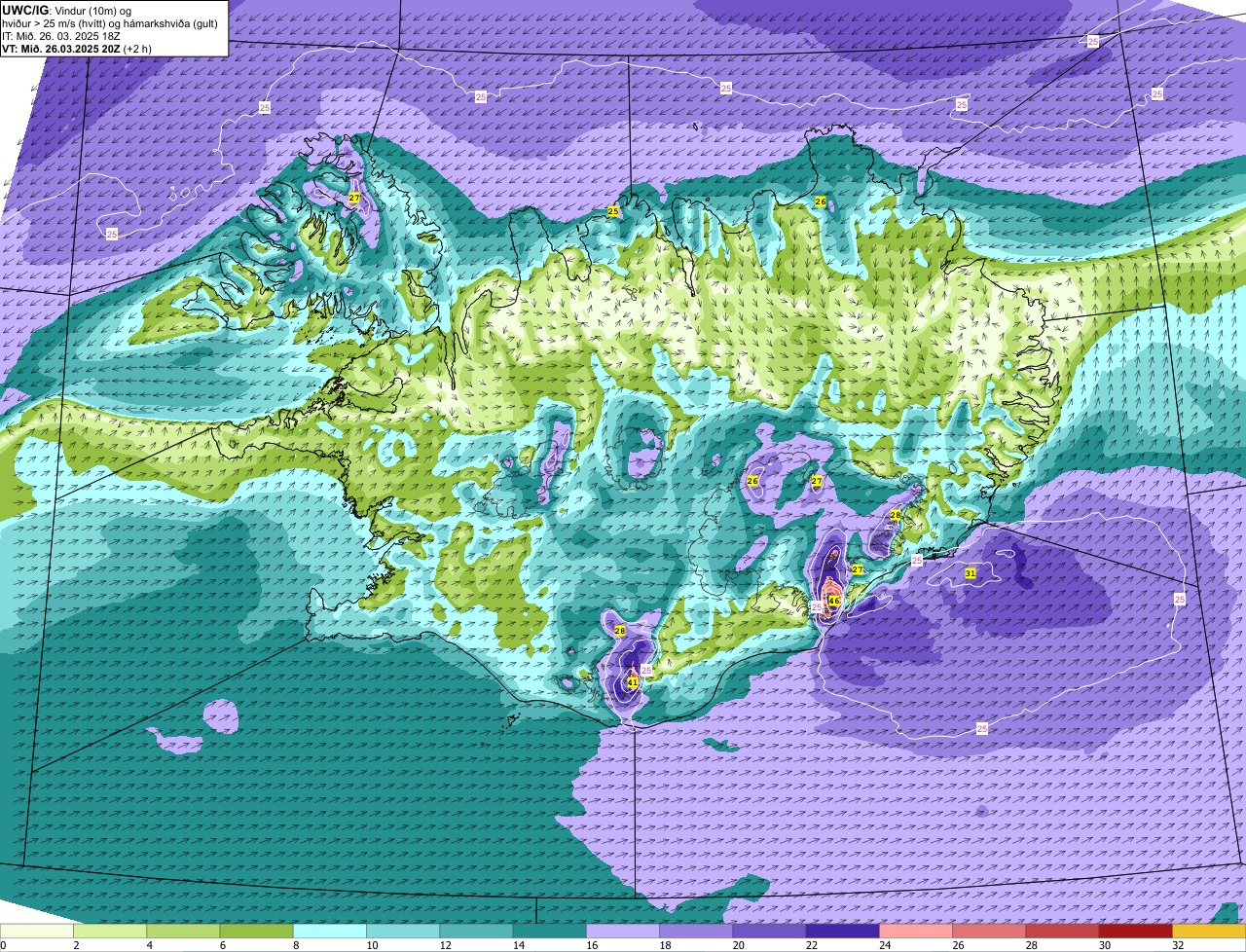The image size is (1246, 952).
Task: Click the 12–14 m/s teal legend swatch
Action: point(476,931)
